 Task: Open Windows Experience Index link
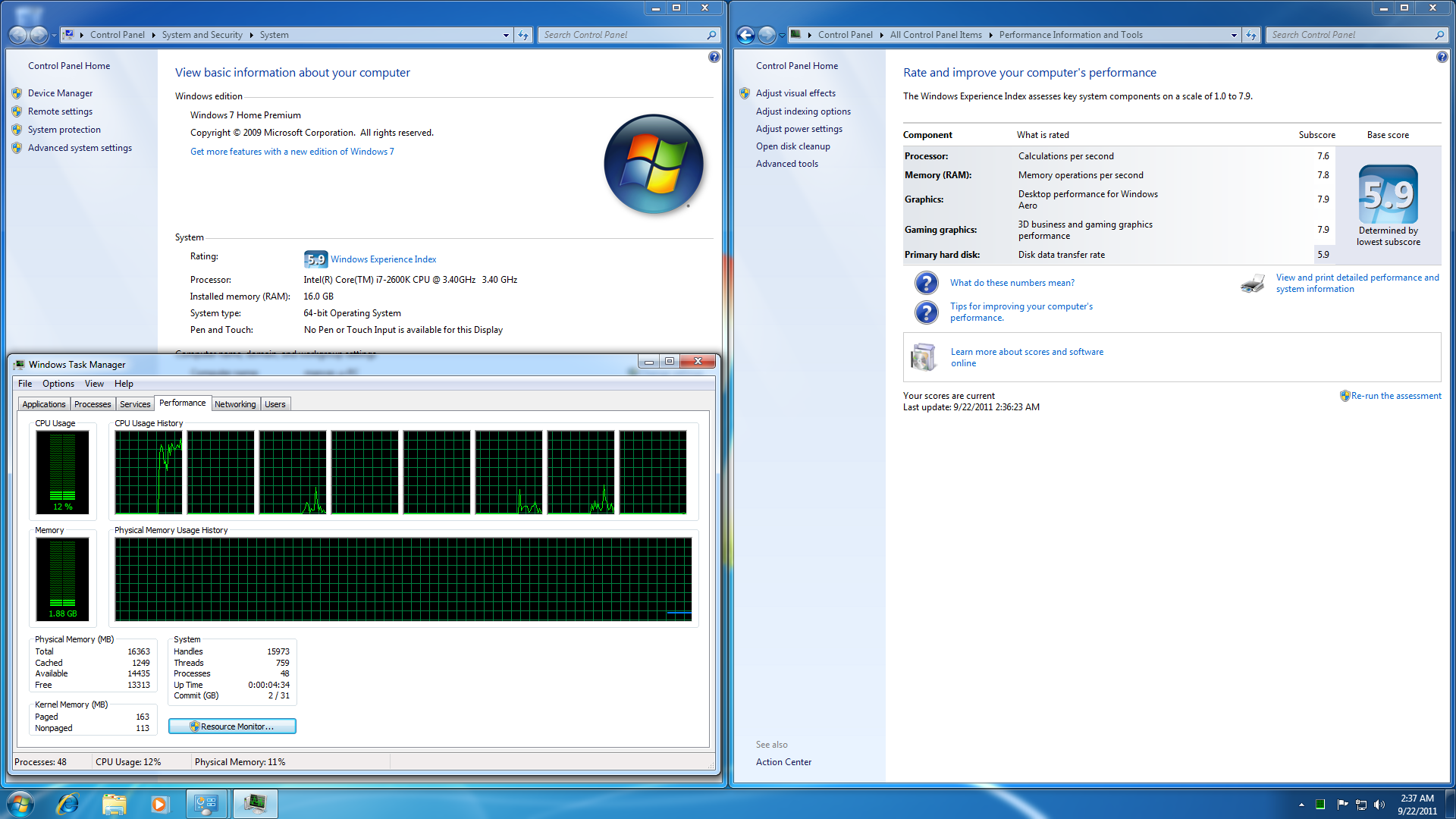tap(384, 259)
